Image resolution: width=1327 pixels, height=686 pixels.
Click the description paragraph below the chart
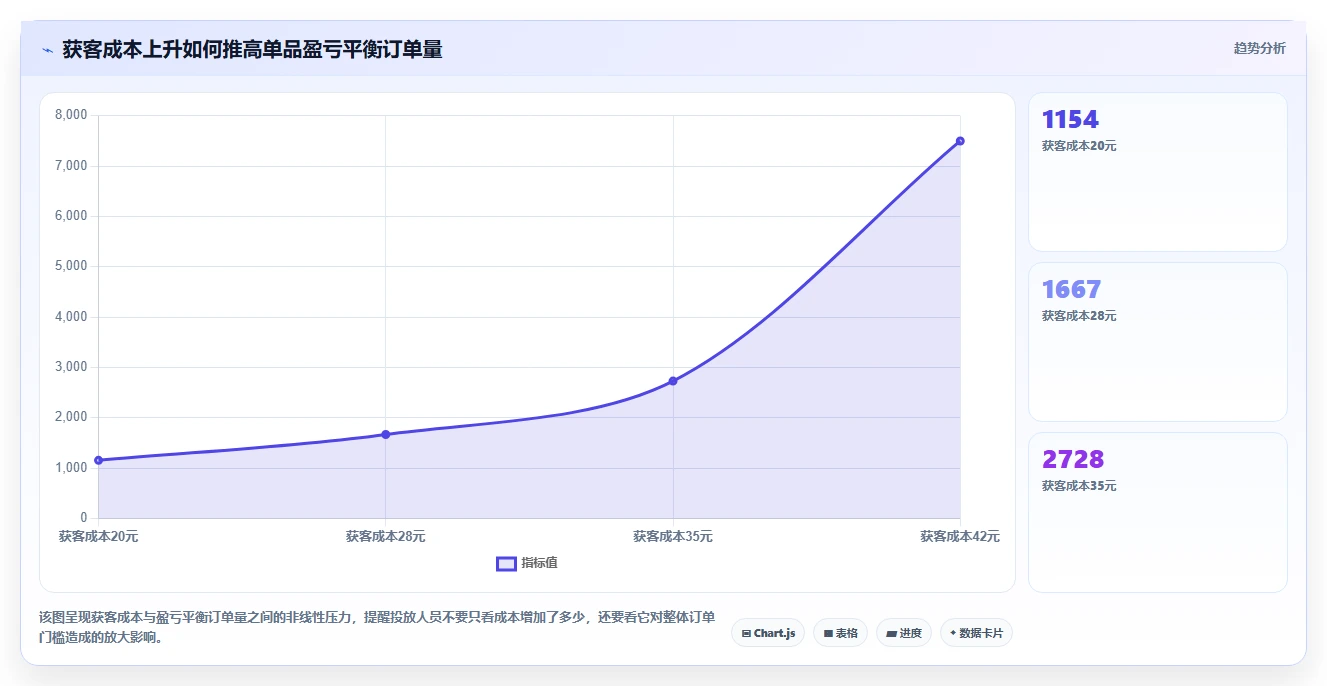point(376,627)
